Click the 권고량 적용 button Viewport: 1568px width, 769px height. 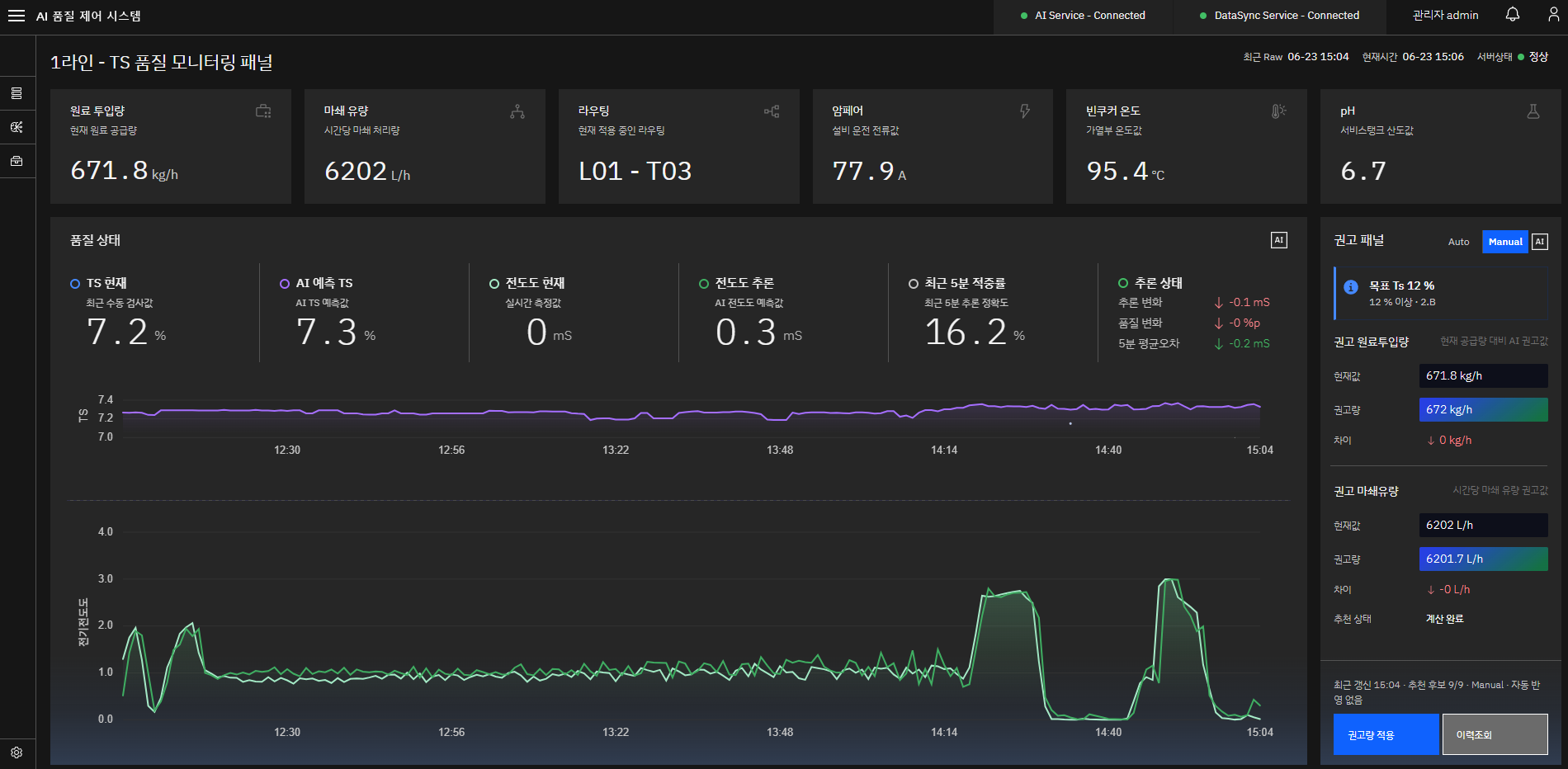[x=1386, y=734]
